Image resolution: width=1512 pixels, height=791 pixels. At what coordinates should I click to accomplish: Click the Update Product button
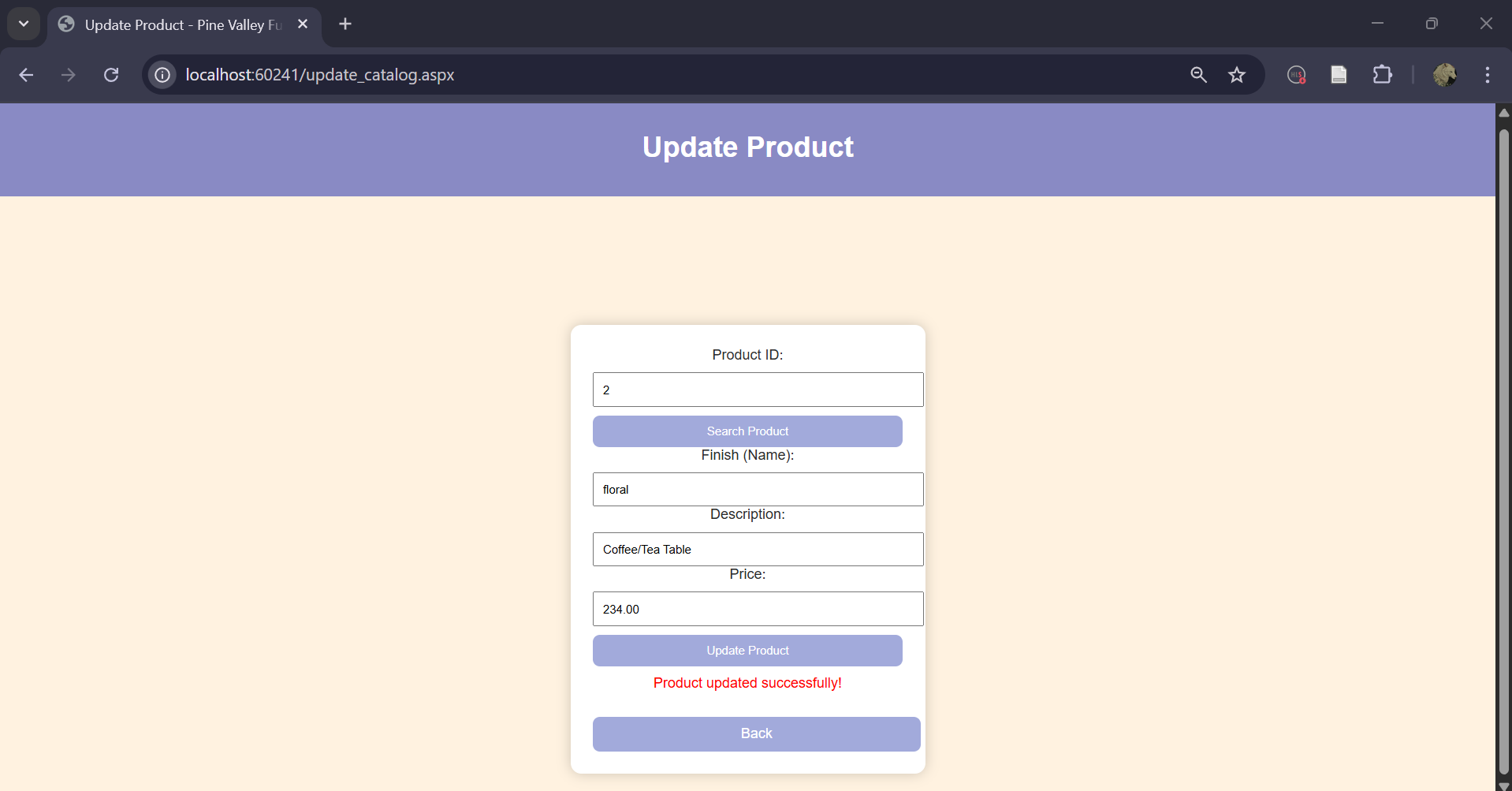747,650
